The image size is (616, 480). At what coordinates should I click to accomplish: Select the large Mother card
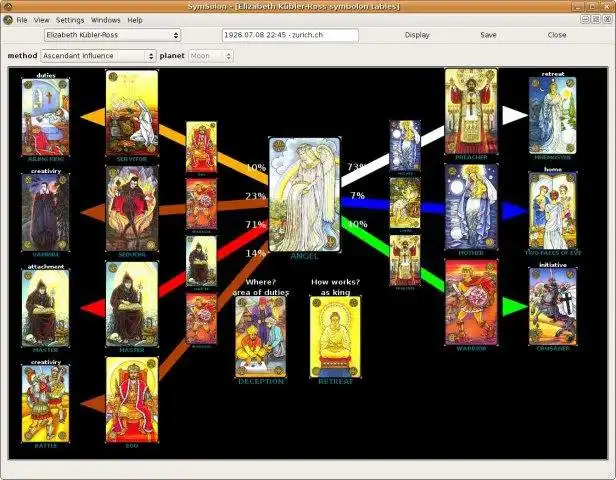(x=471, y=207)
